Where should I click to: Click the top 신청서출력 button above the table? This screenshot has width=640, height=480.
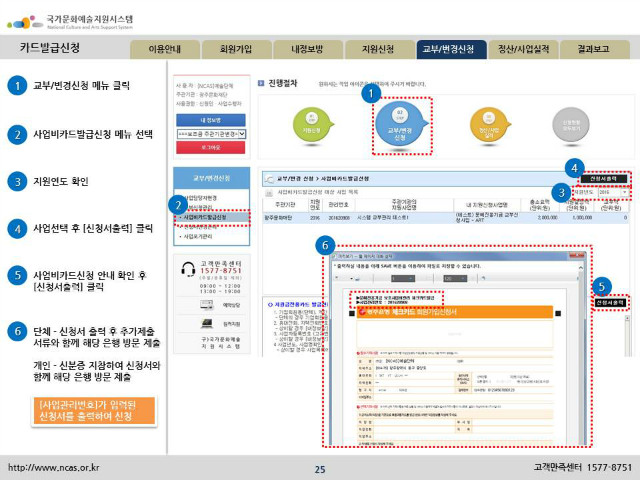603,179
